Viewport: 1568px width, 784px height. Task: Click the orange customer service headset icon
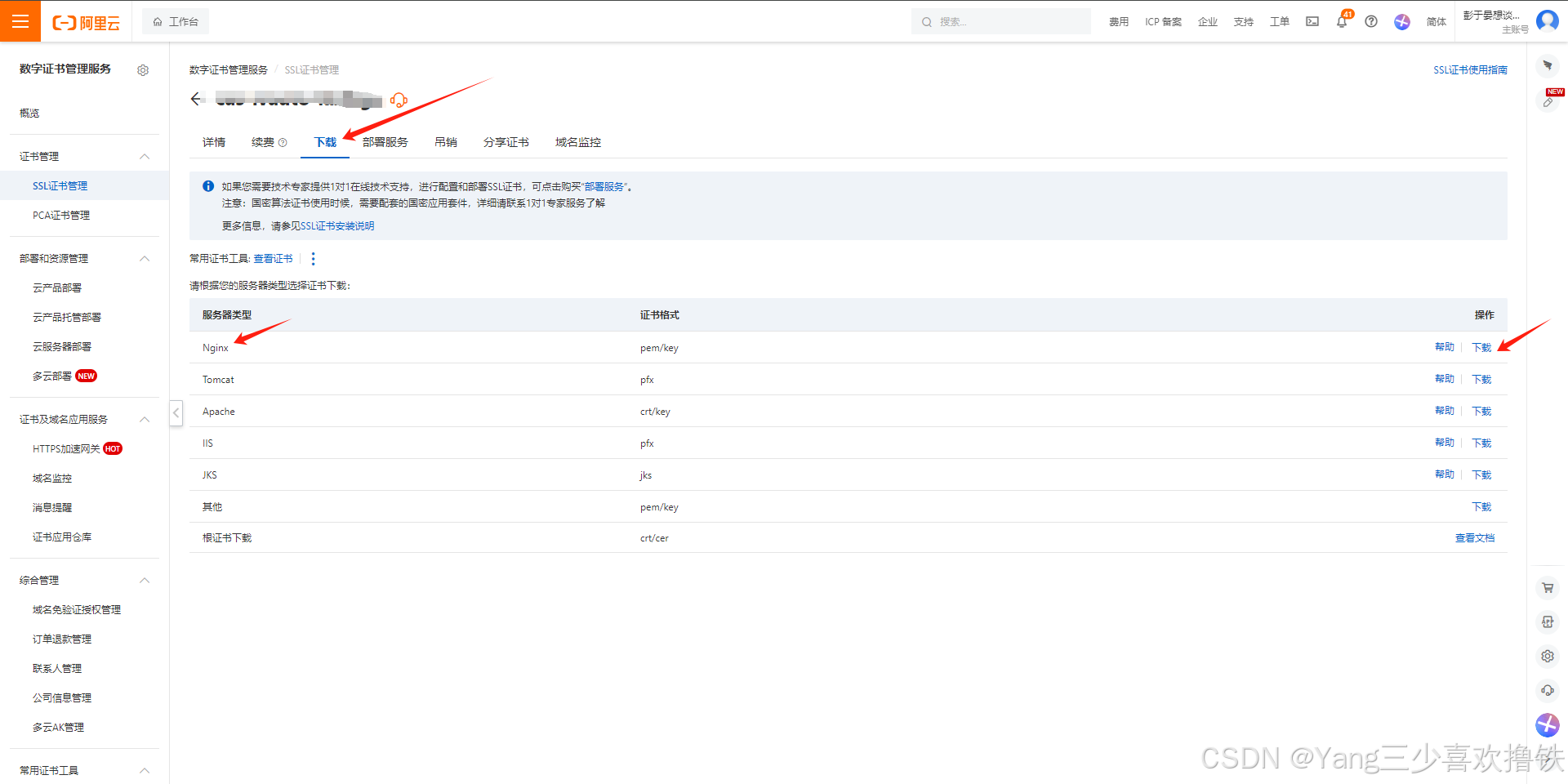[399, 100]
